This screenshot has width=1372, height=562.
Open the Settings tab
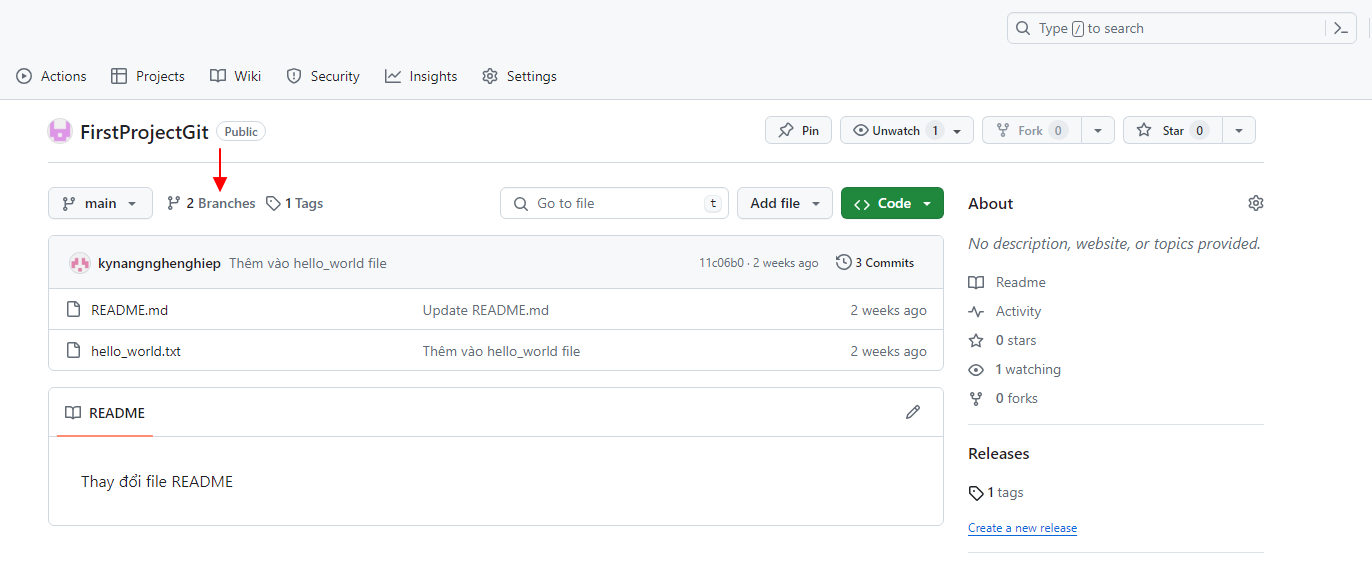click(x=519, y=76)
